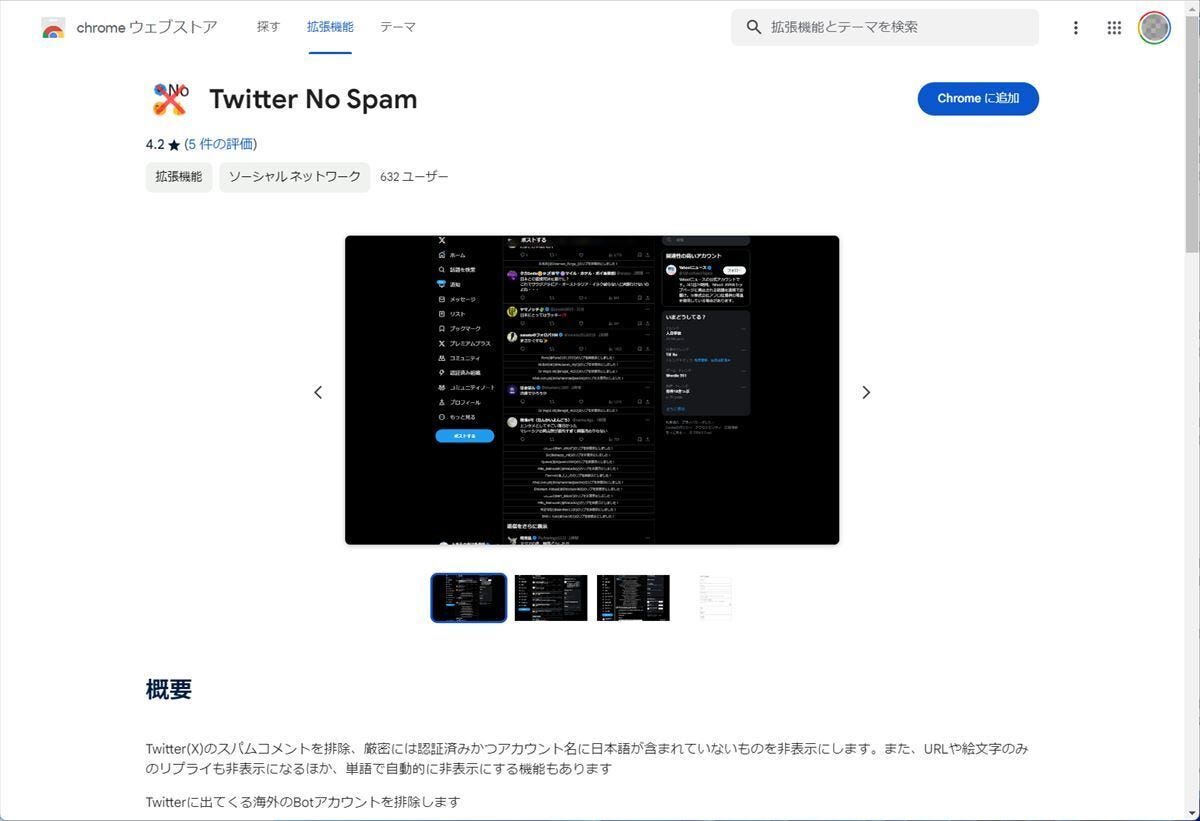The height and width of the screenshot is (821, 1200).
Task: Open the 5 件の評価 ratings link
Action: coord(218,144)
